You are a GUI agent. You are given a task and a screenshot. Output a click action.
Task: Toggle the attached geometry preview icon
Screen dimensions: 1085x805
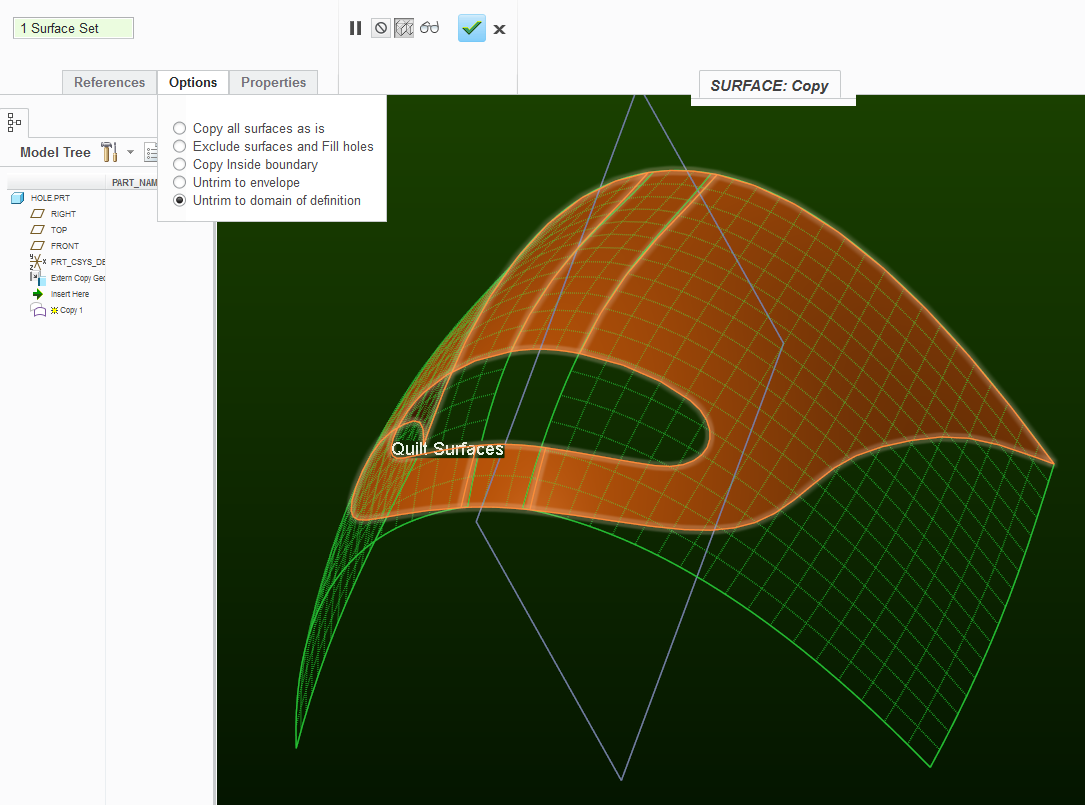pyautogui.click(x=404, y=28)
